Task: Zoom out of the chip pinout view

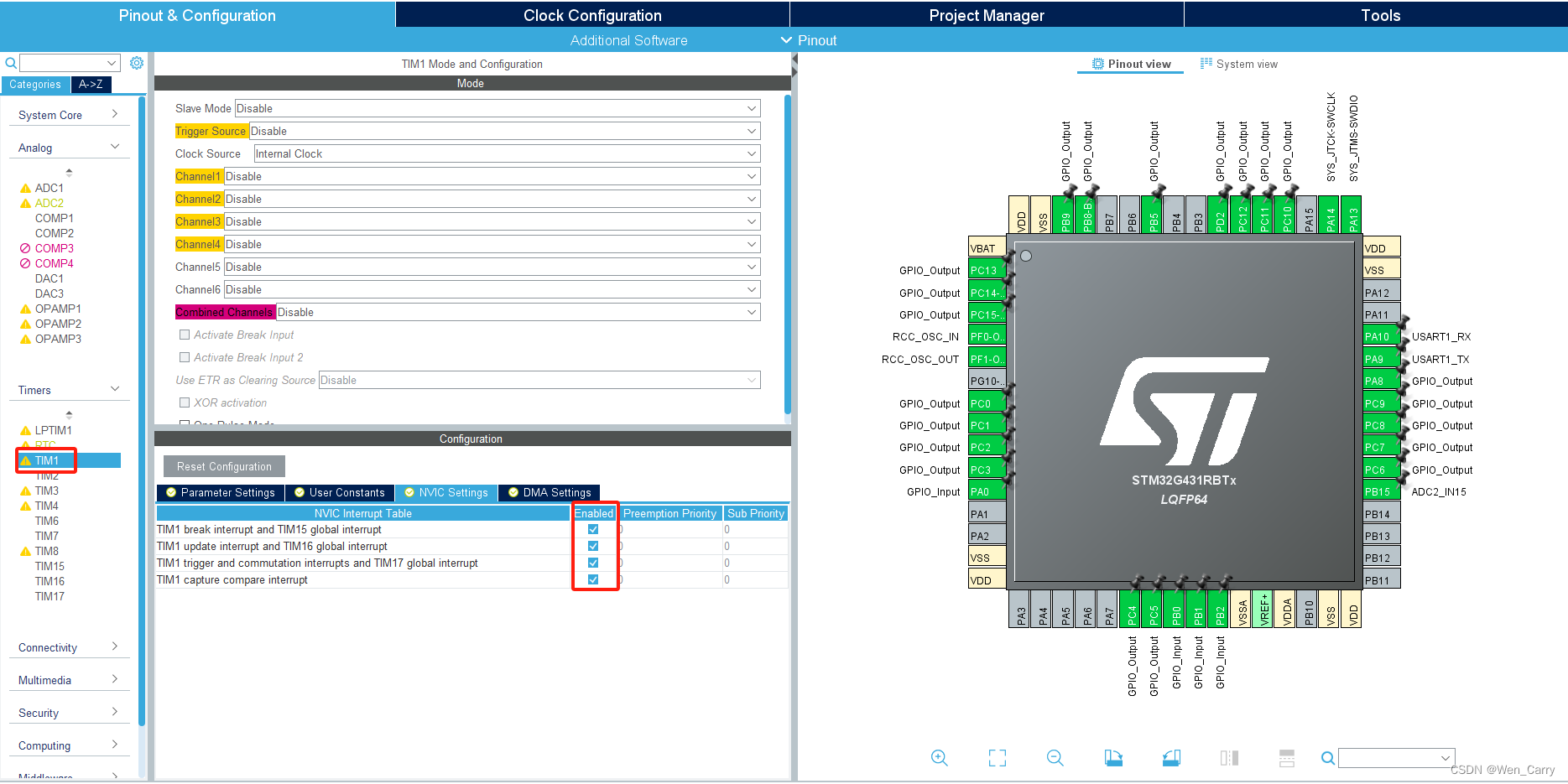Action: [x=1055, y=758]
